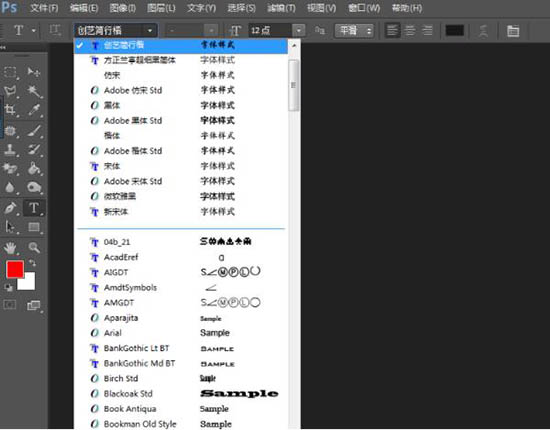Screen dimensions: 550x430
Task: Open the anti-aliasing 平滑 dropdown
Action: [354, 31]
